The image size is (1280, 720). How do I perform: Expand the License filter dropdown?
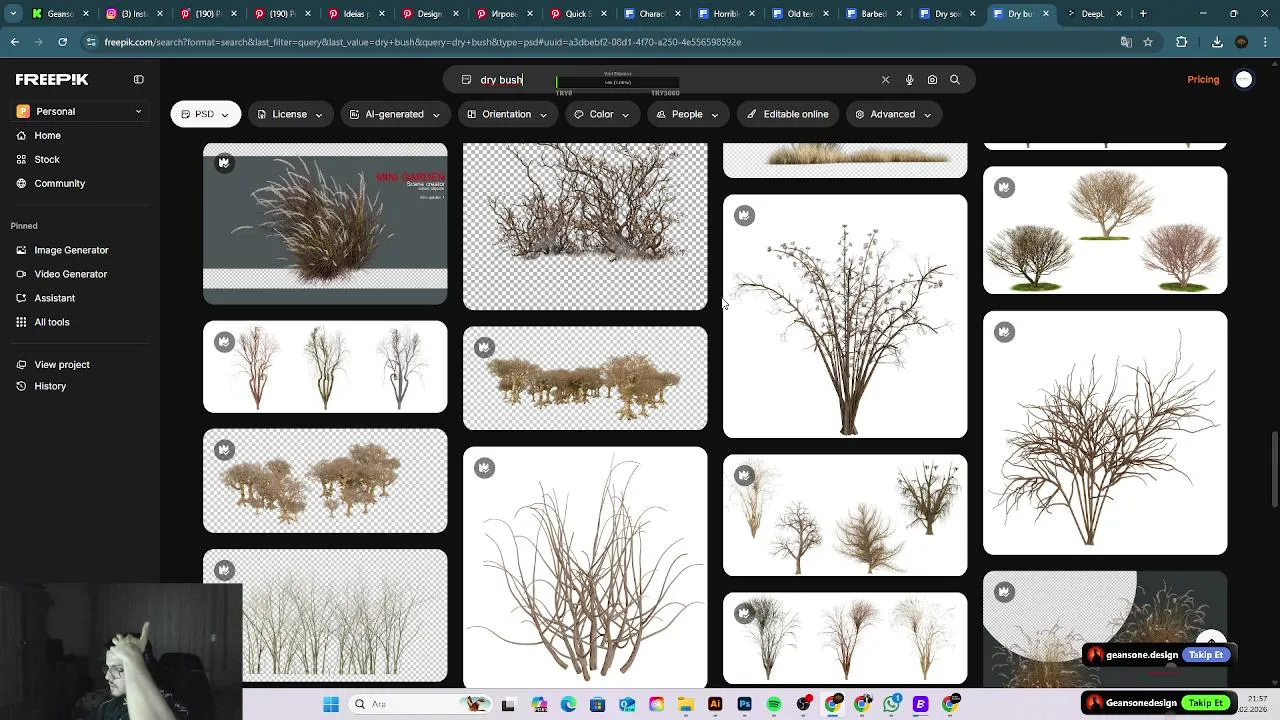290,114
